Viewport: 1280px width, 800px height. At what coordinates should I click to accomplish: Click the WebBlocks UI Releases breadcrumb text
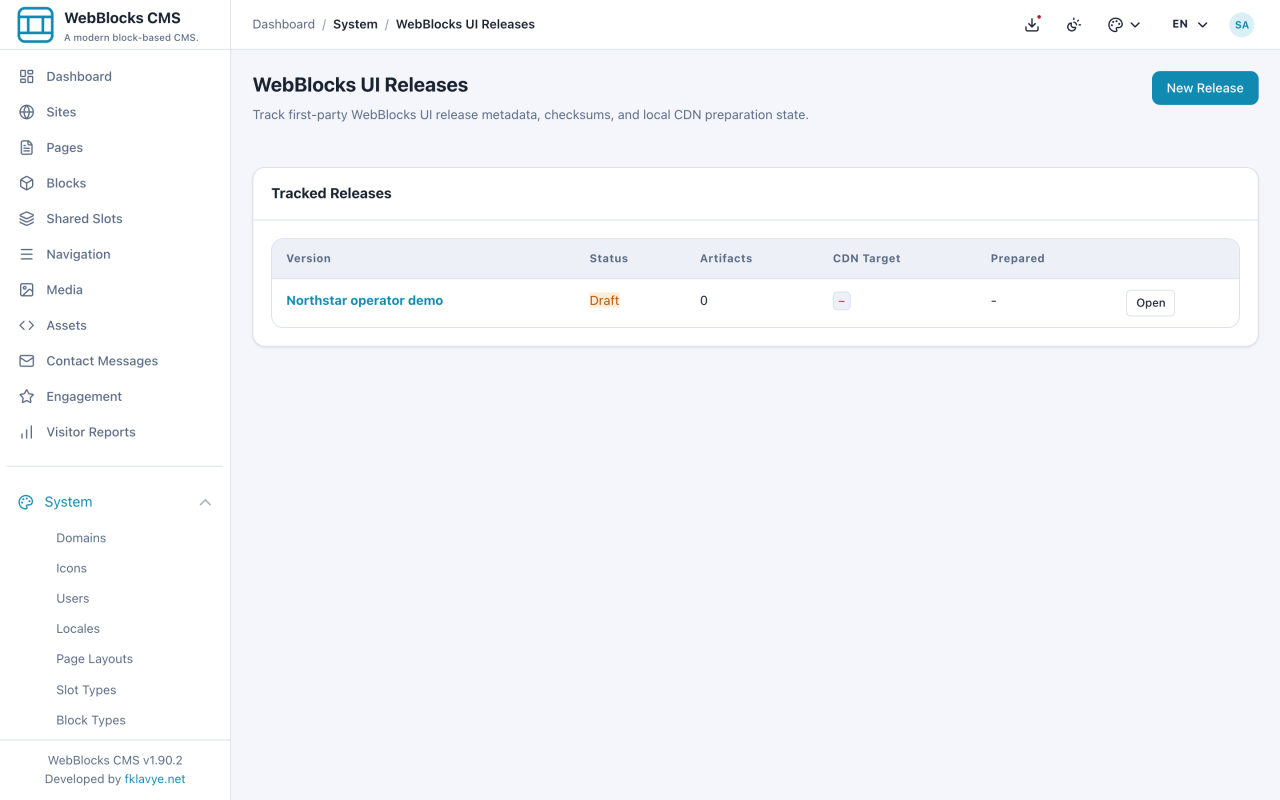465,24
